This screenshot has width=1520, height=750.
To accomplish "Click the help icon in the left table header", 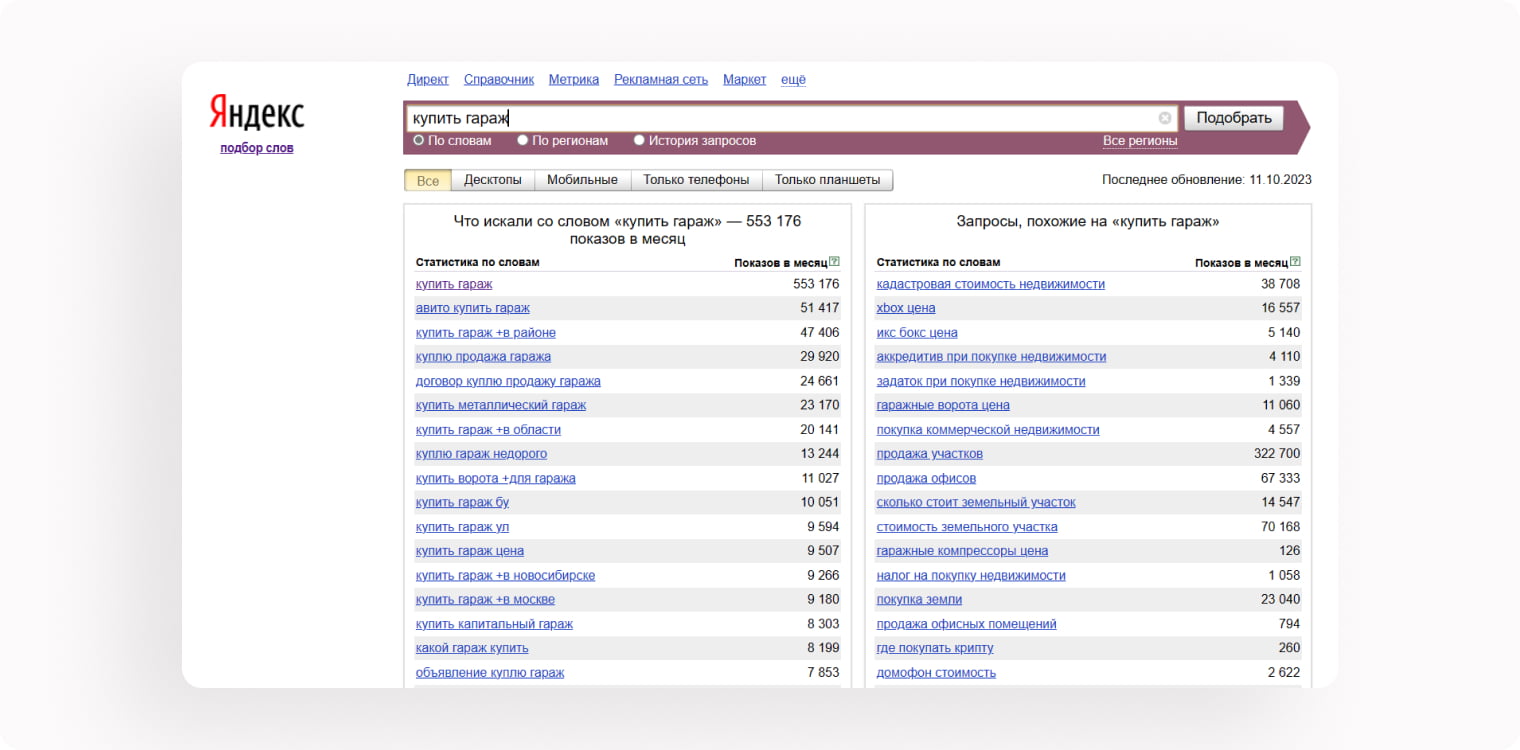I will coord(834,262).
